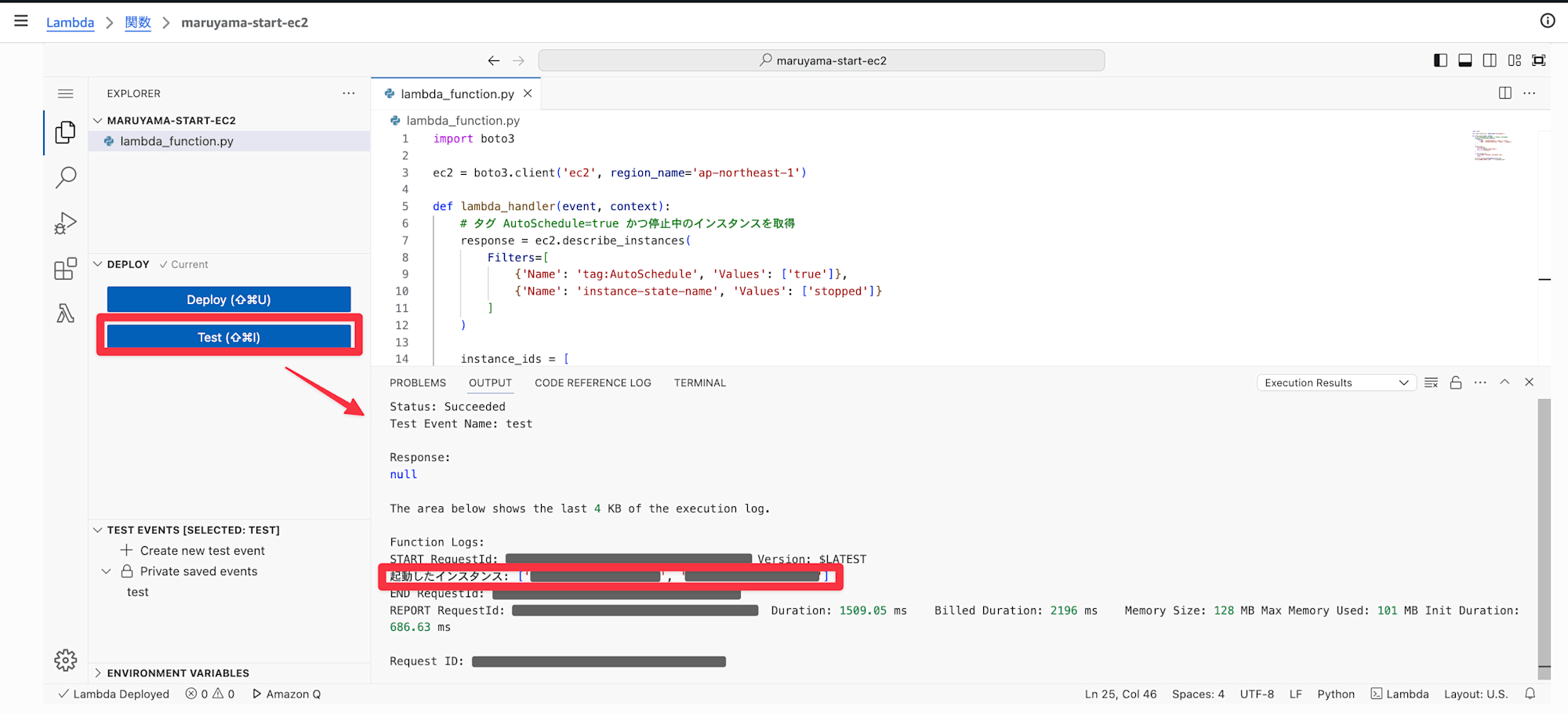The height and width of the screenshot is (714, 1568).
Task: Open the Explorer view in activity bar
Action: coord(66,132)
